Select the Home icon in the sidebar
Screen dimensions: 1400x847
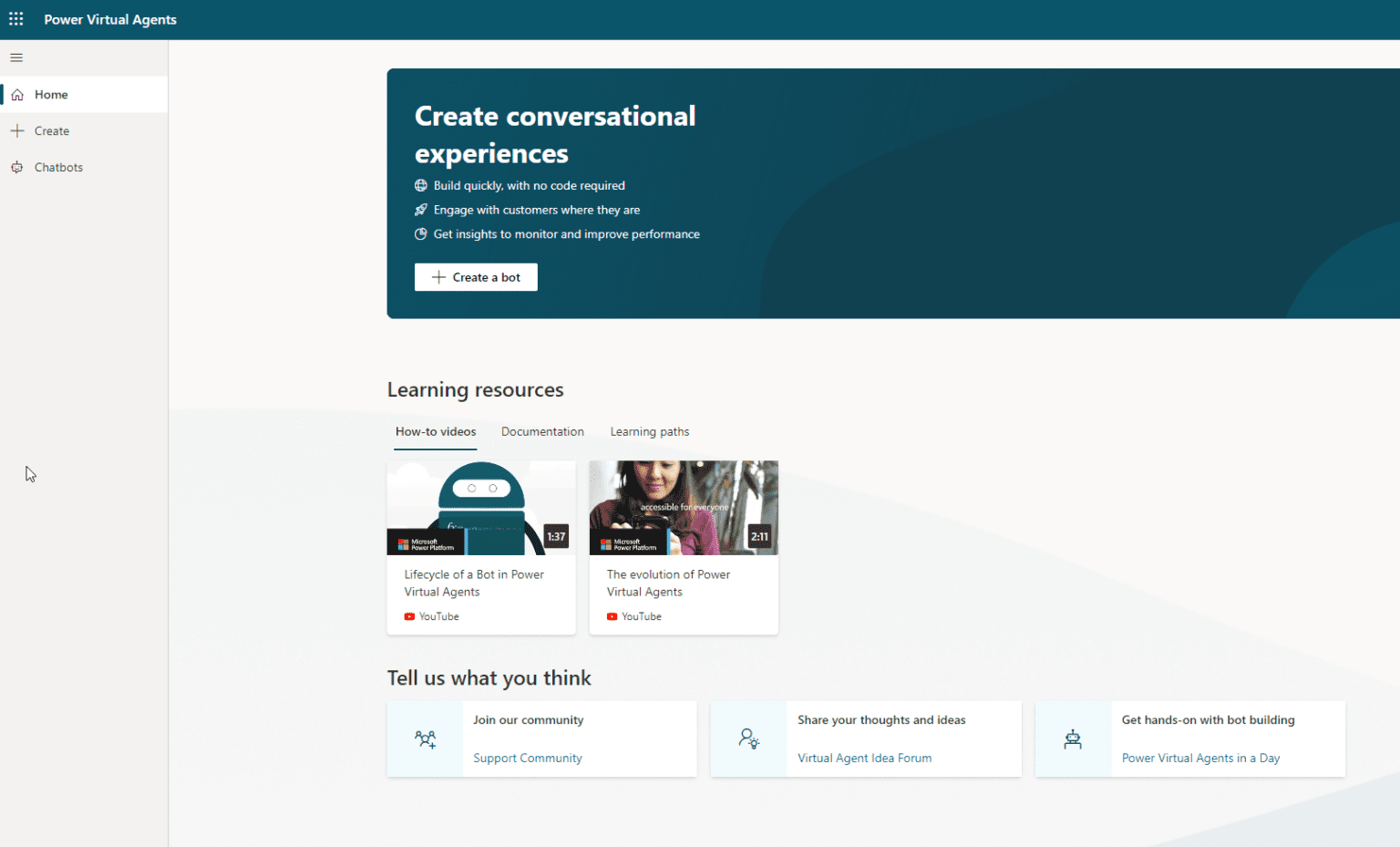[16, 94]
